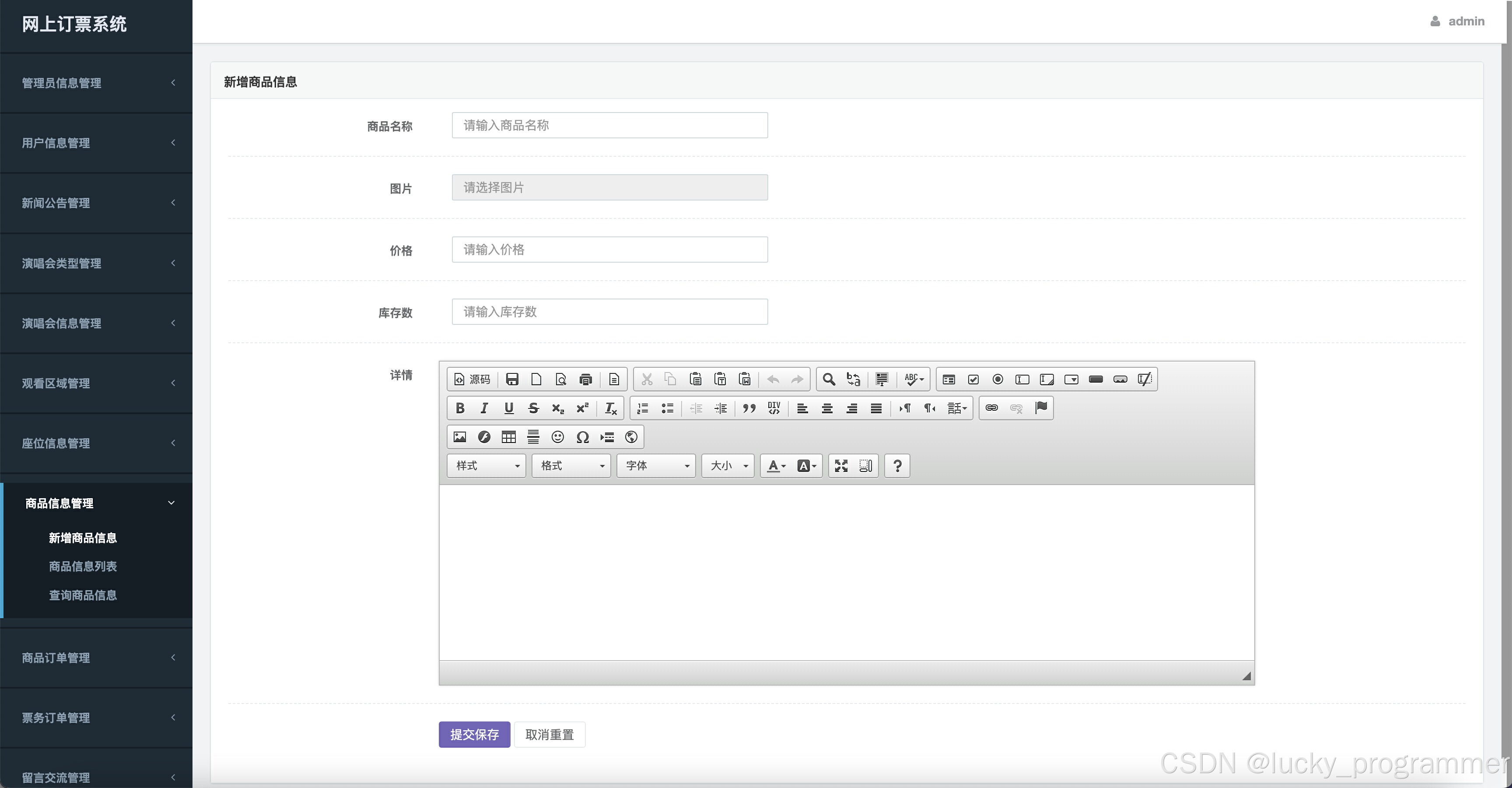Click the Omega special character icon
Screen dimensions: 1512x788
point(582,437)
